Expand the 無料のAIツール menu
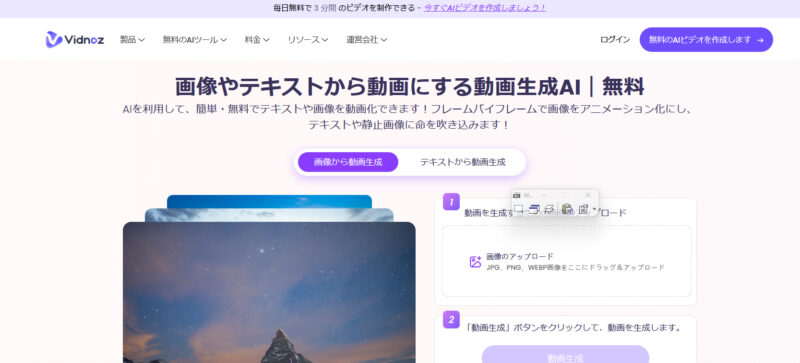Screen dimensions: 800x363 click(x=195, y=39)
